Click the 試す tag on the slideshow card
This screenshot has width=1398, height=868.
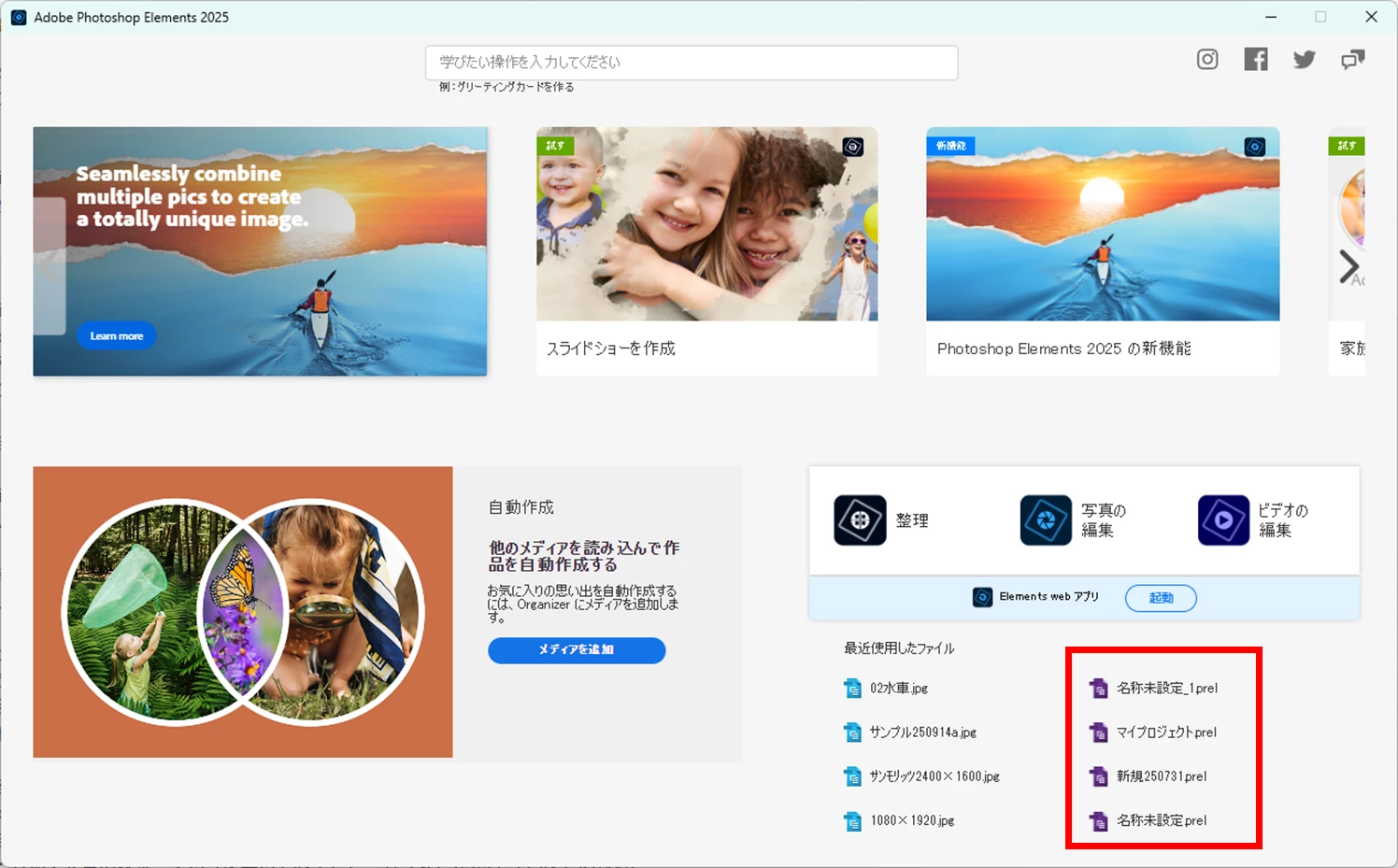(x=555, y=146)
